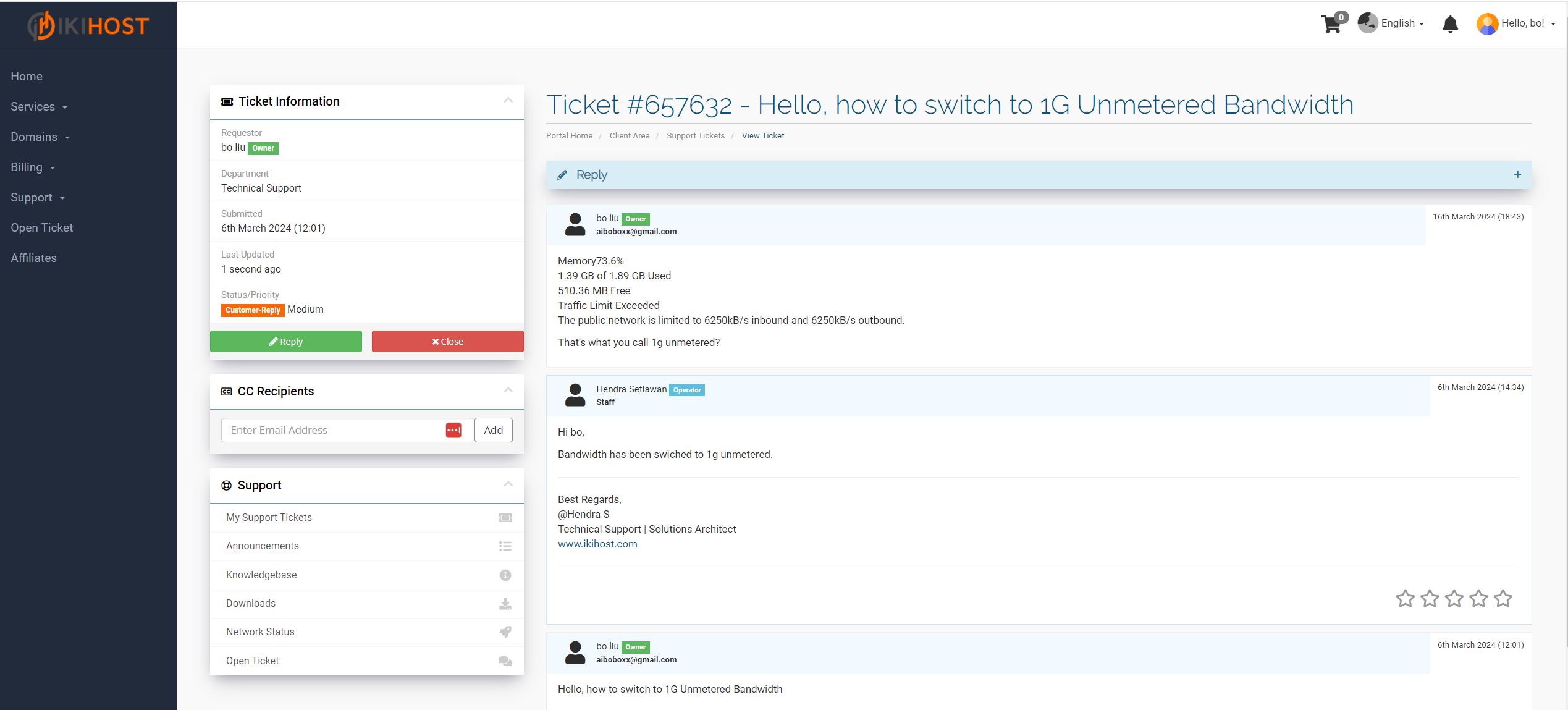Viewport: 1568px width, 710px height.
Task: Click the red icon in the email field
Action: (453, 430)
